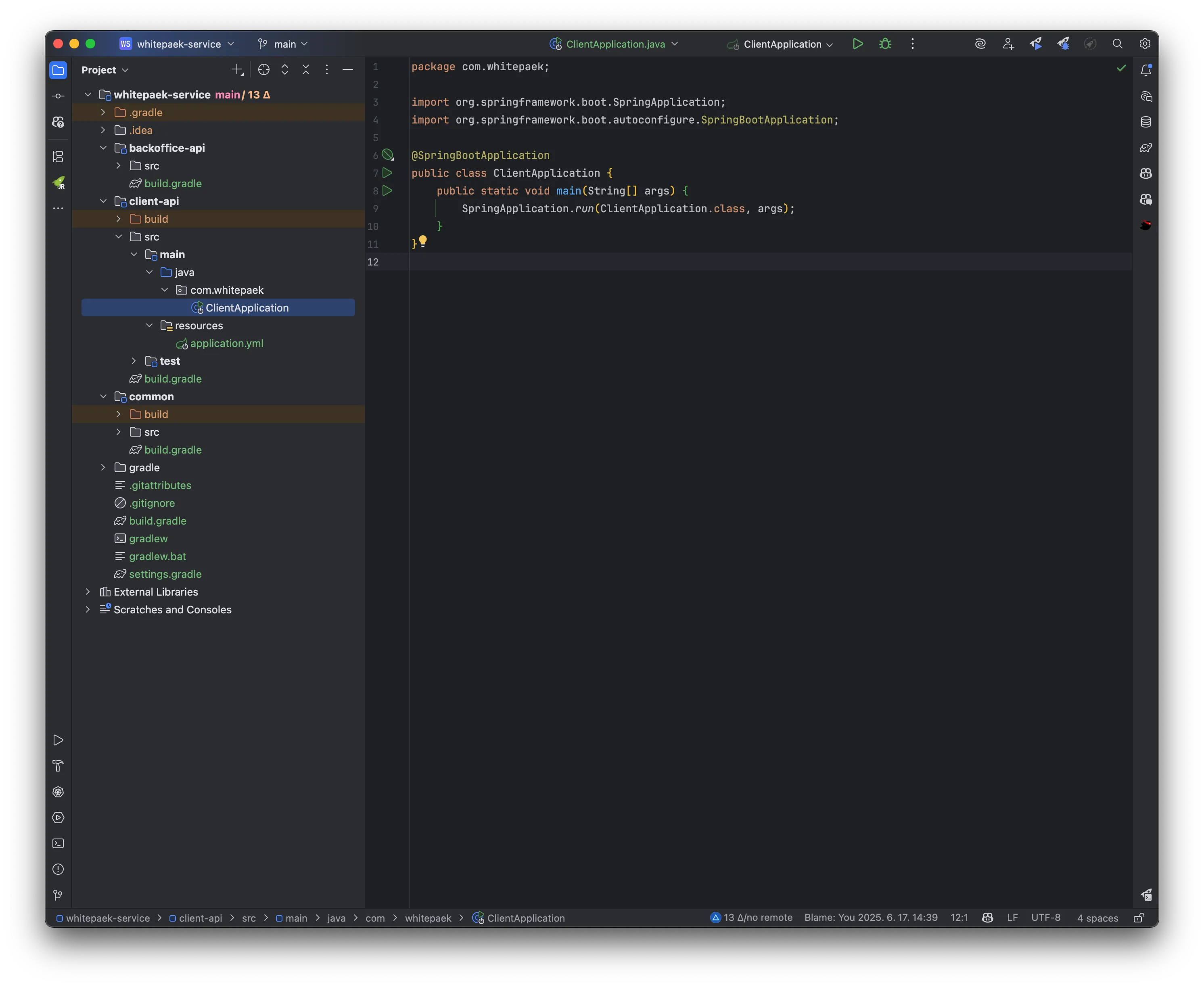The image size is (1204, 987).
Task: Select opened file with the crosshair icon
Action: pyautogui.click(x=264, y=69)
